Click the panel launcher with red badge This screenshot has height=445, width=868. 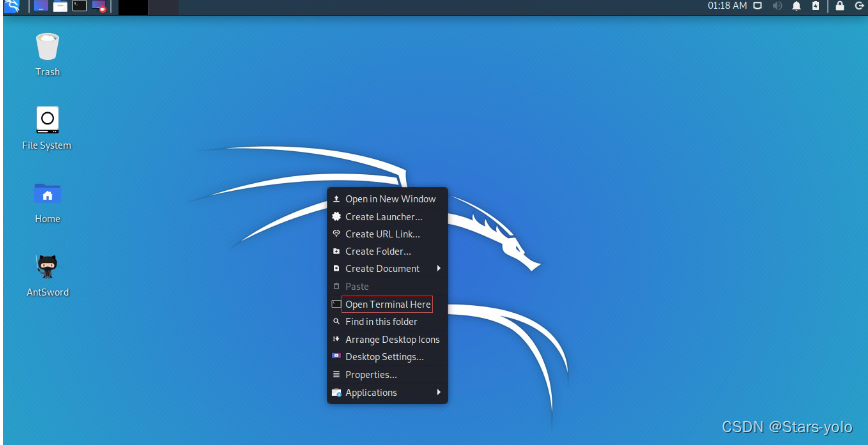99,6
